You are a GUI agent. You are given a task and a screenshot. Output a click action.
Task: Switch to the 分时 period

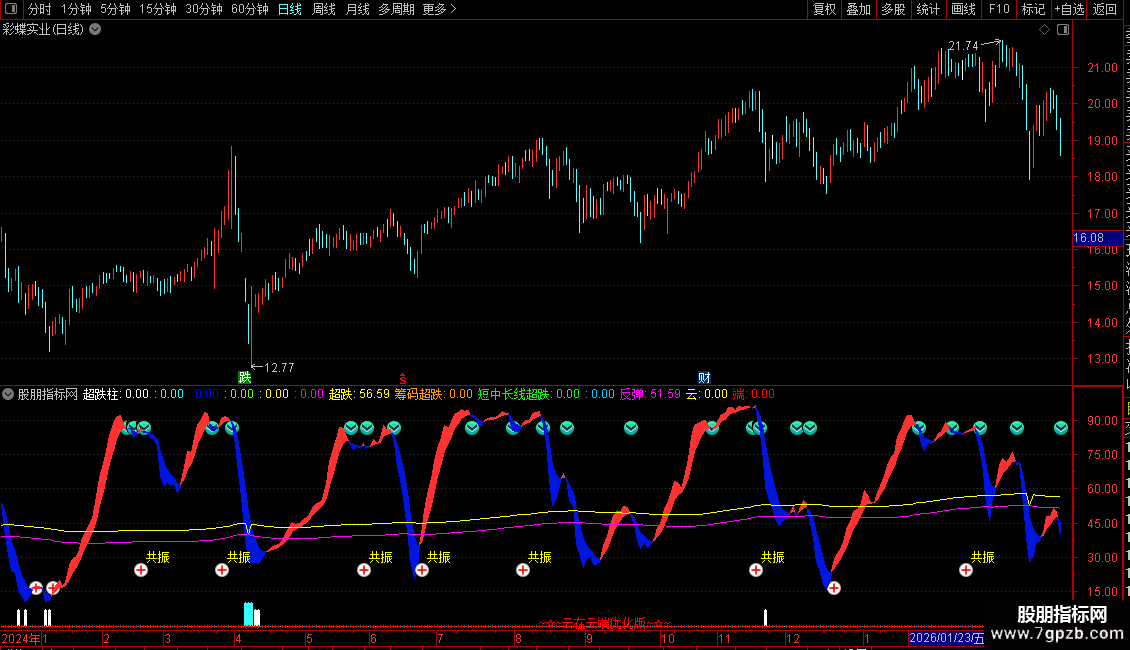[x=40, y=9]
